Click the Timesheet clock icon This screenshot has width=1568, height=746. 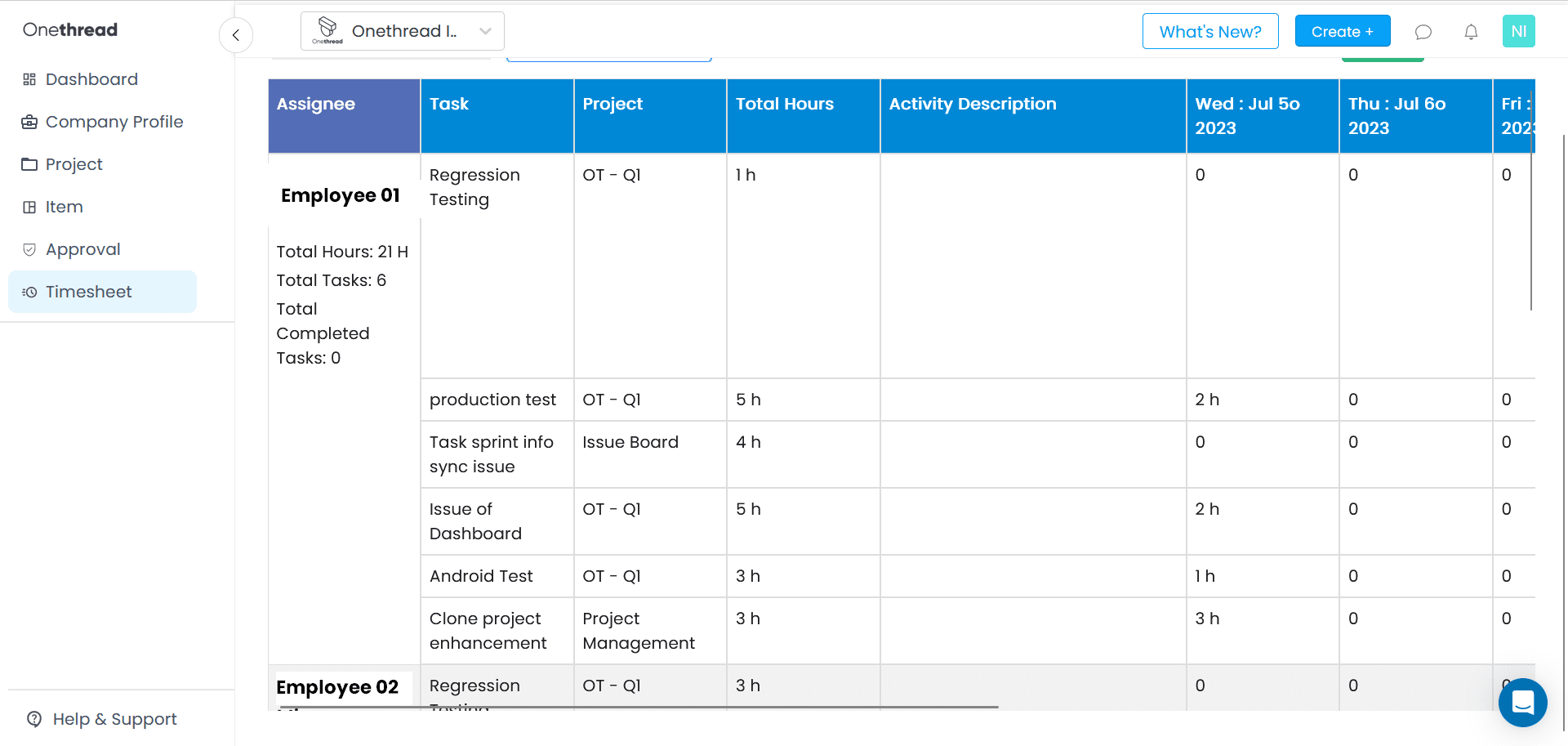coord(29,292)
